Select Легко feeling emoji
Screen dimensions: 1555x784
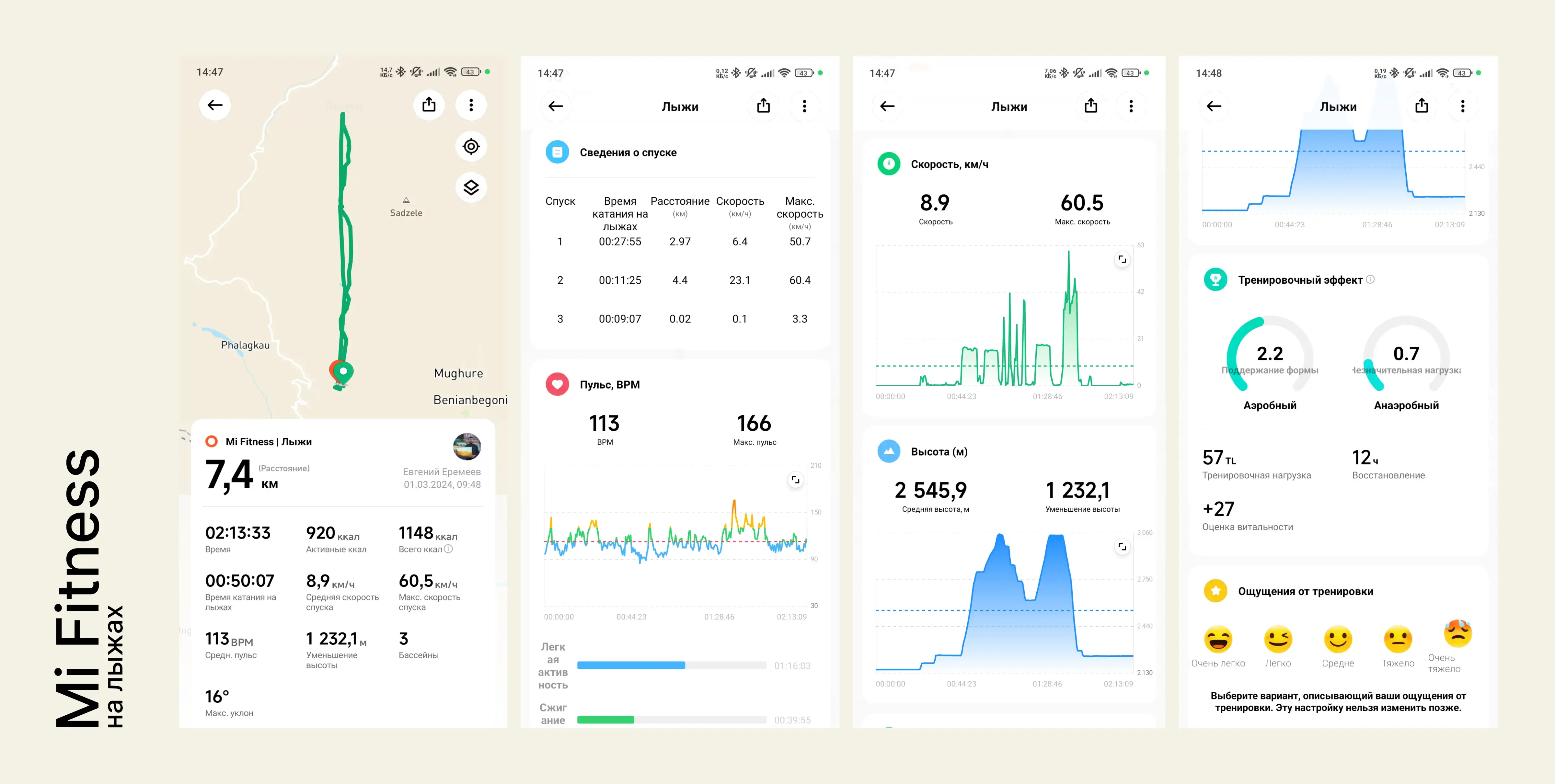coord(1278,639)
